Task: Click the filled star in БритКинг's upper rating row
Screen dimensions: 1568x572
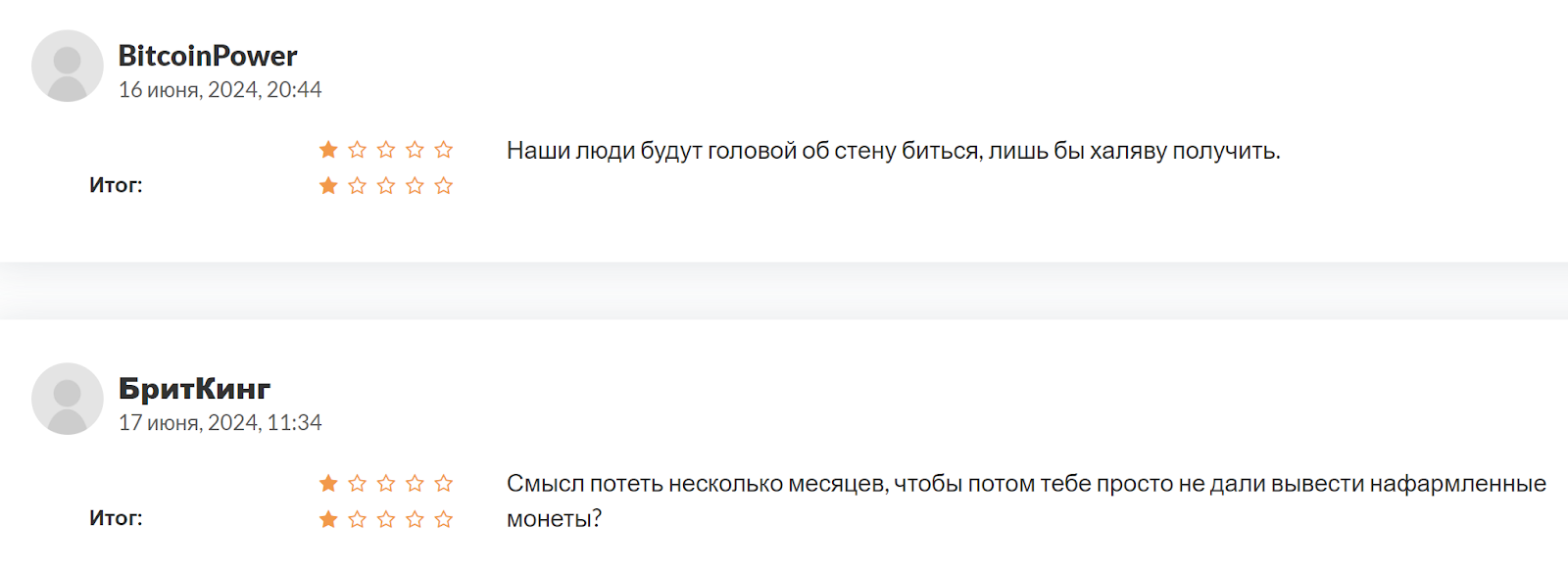Action: click(328, 483)
